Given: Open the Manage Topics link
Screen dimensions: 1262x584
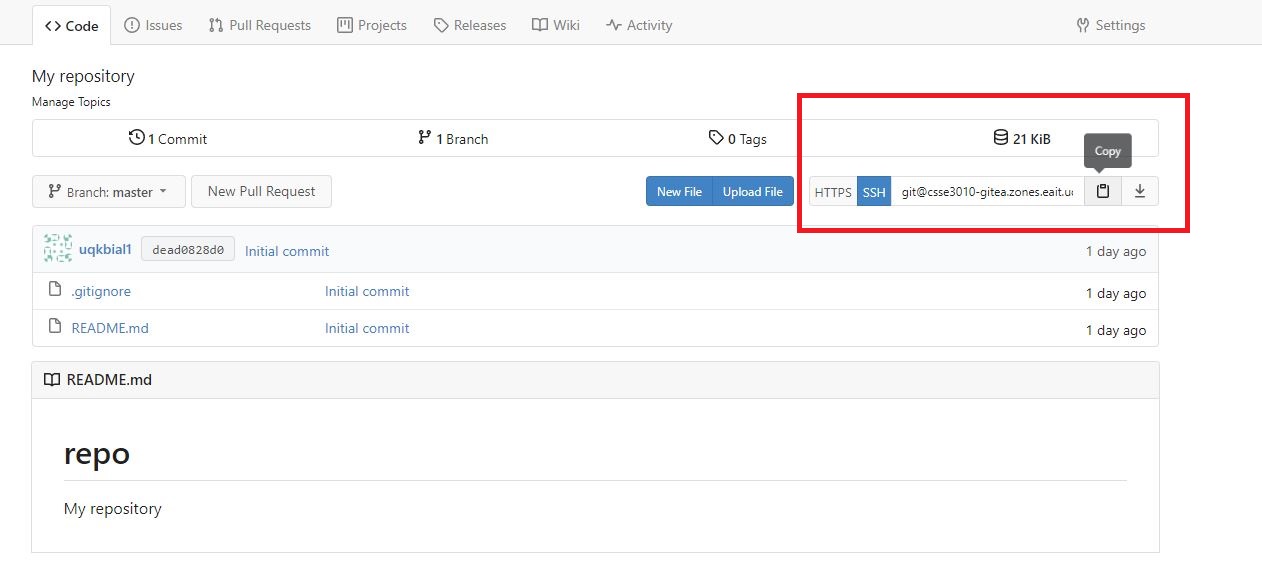Looking at the screenshot, I should pos(71,102).
